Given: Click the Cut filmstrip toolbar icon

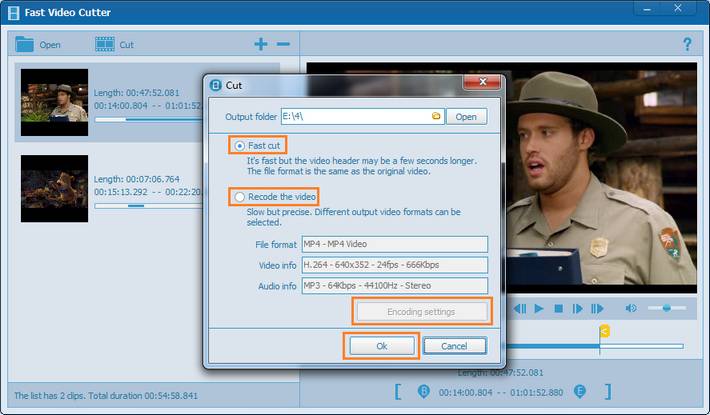Looking at the screenshot, I should [x=104, y=45].
